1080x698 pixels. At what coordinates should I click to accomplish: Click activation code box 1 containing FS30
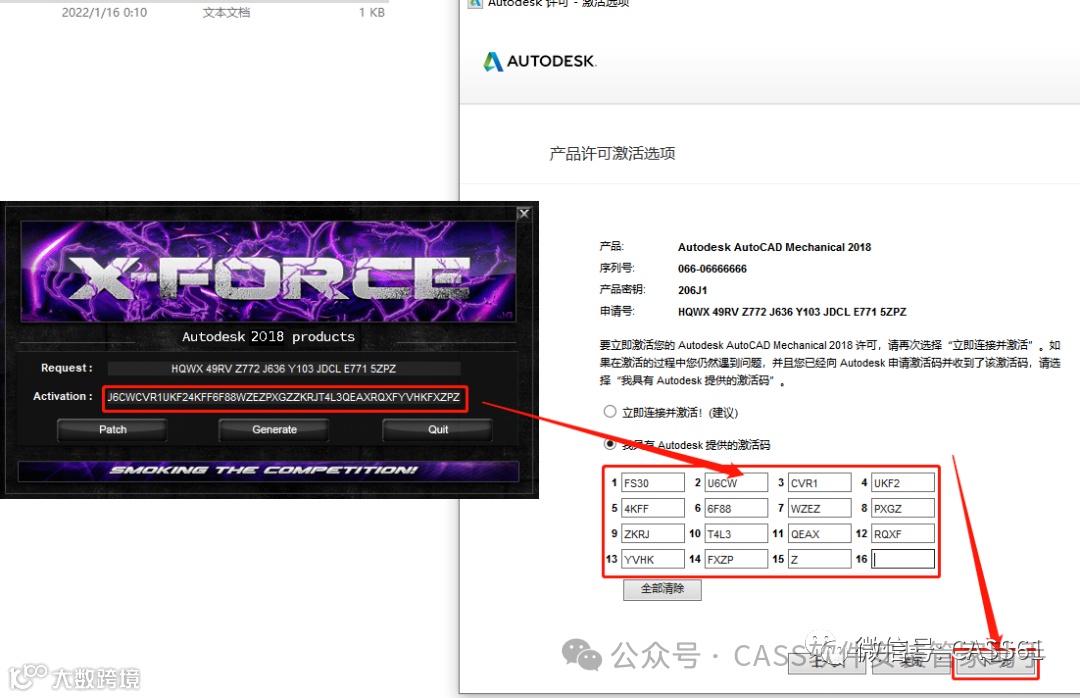coord(653,483)
